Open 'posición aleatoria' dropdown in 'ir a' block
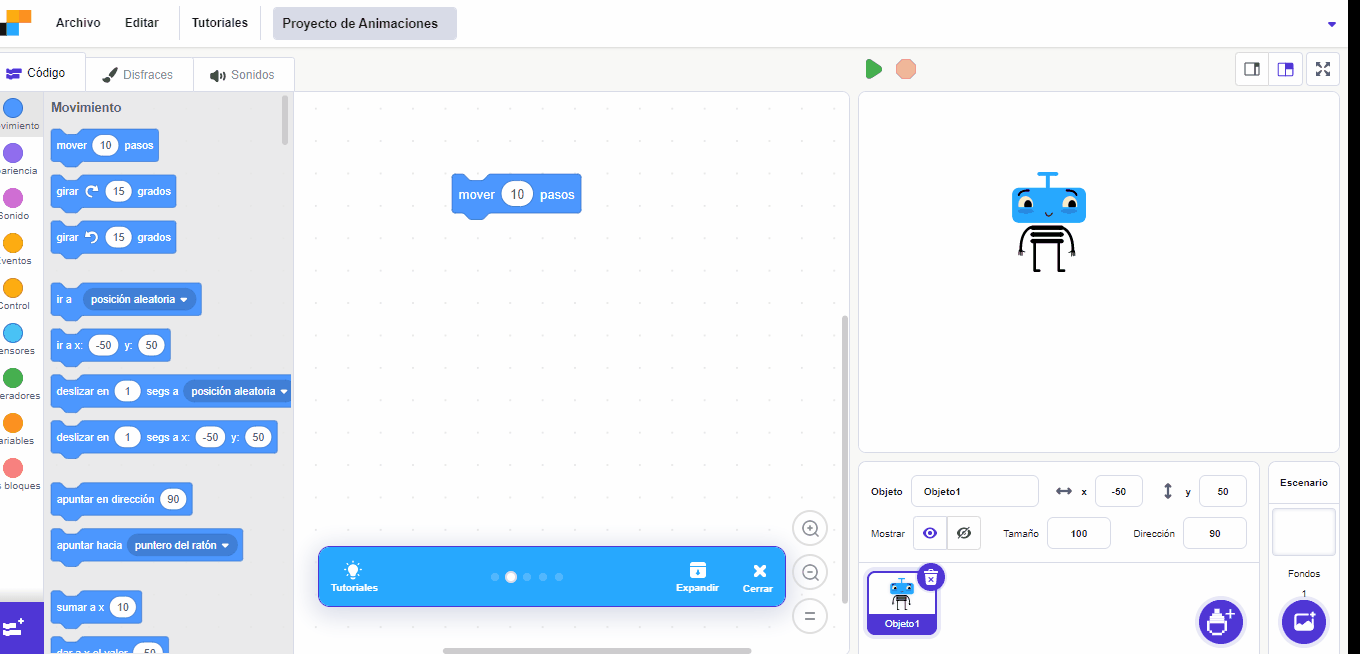1360x654 pixels. 140,299
